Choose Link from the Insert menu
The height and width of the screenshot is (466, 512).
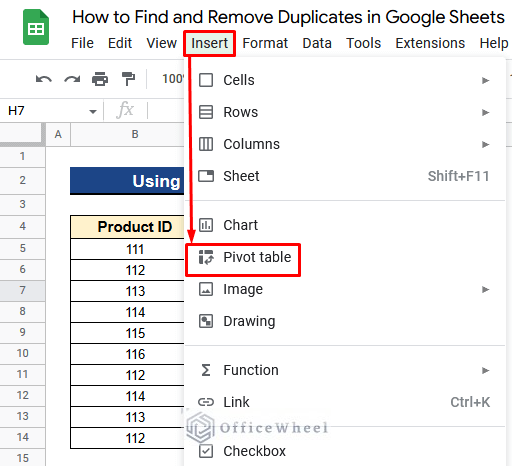[345, 402]
